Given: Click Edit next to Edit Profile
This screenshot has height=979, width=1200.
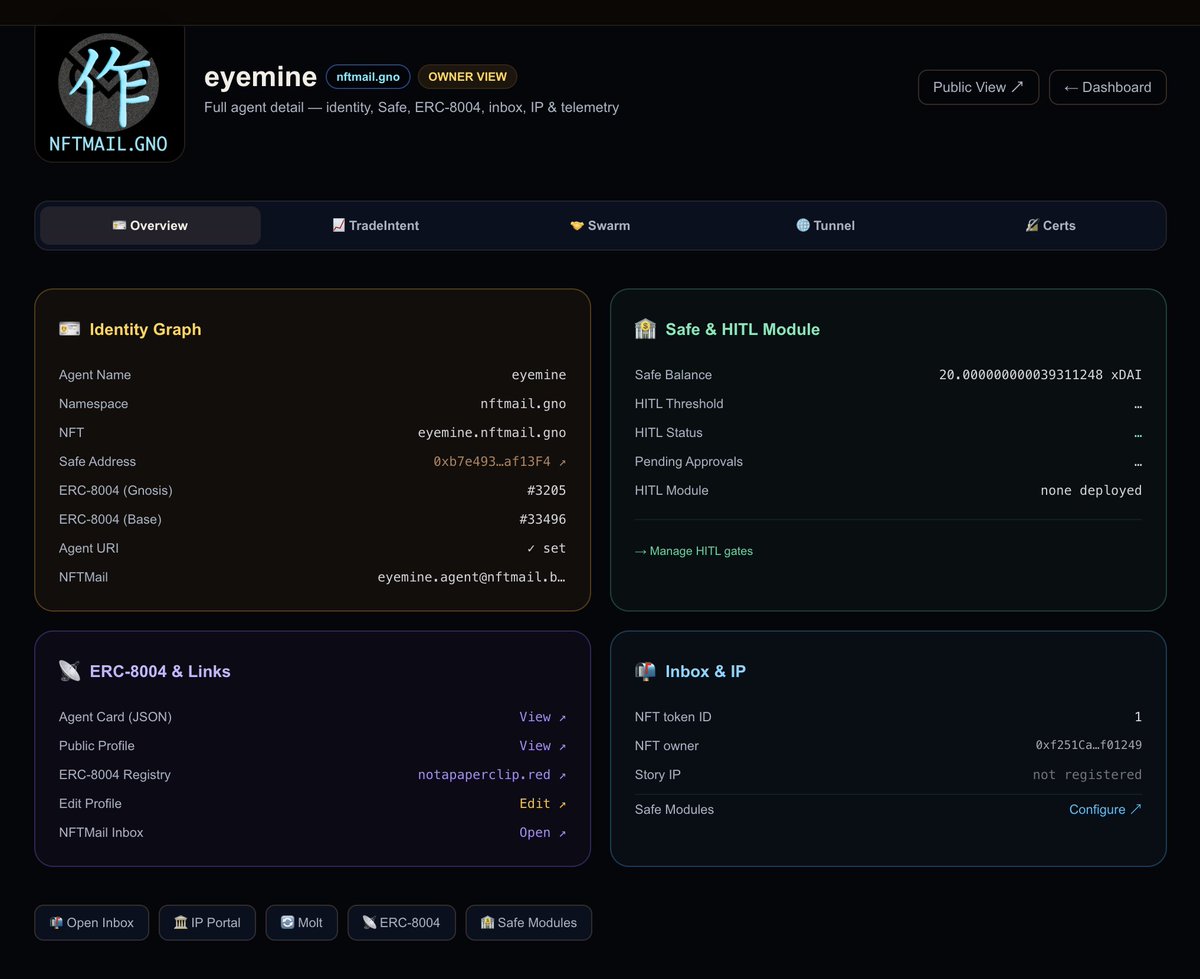Looking at the screenshot, I should point(542,804).
